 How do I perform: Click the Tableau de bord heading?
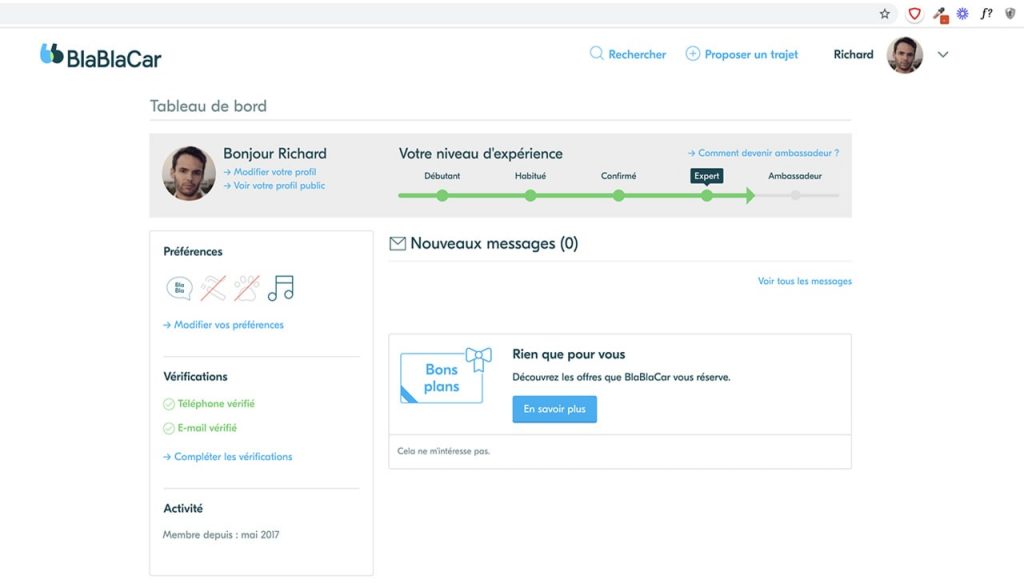coord(208,106)
